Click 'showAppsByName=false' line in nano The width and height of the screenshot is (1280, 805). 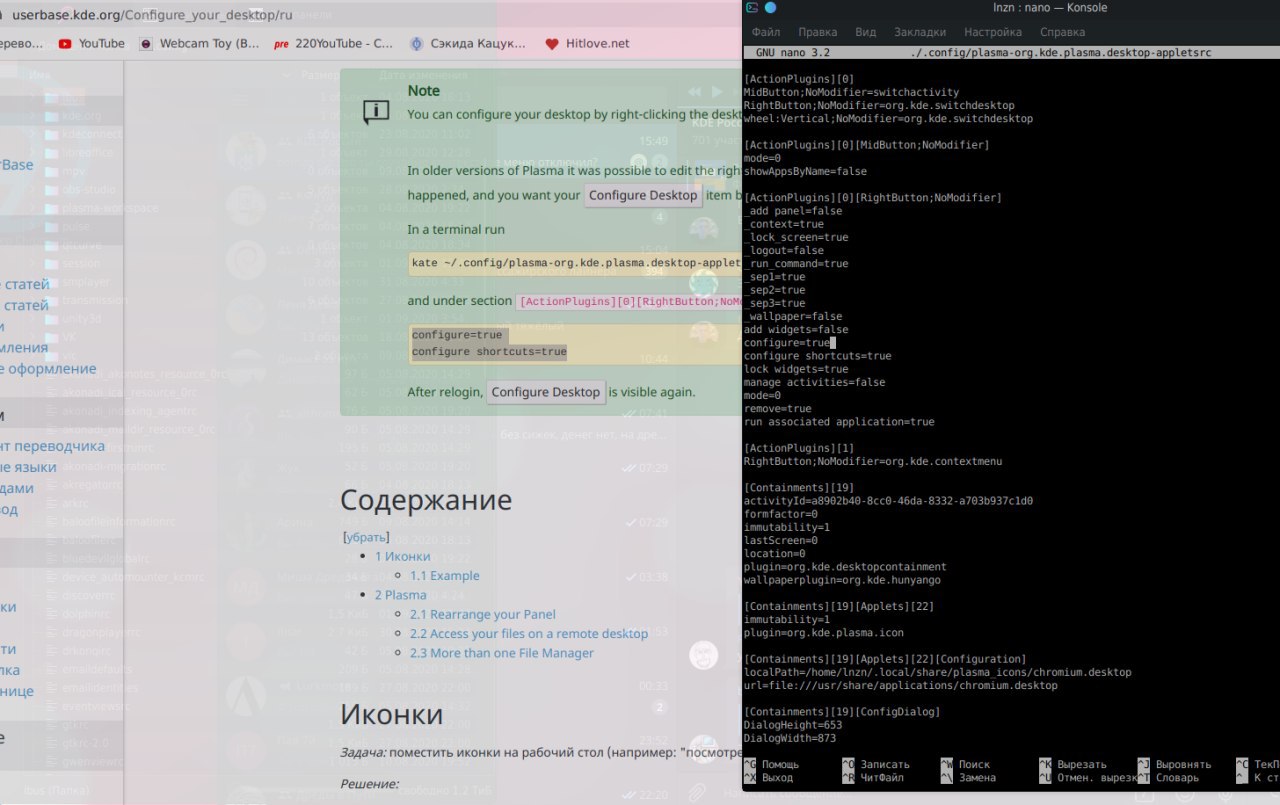805,171
